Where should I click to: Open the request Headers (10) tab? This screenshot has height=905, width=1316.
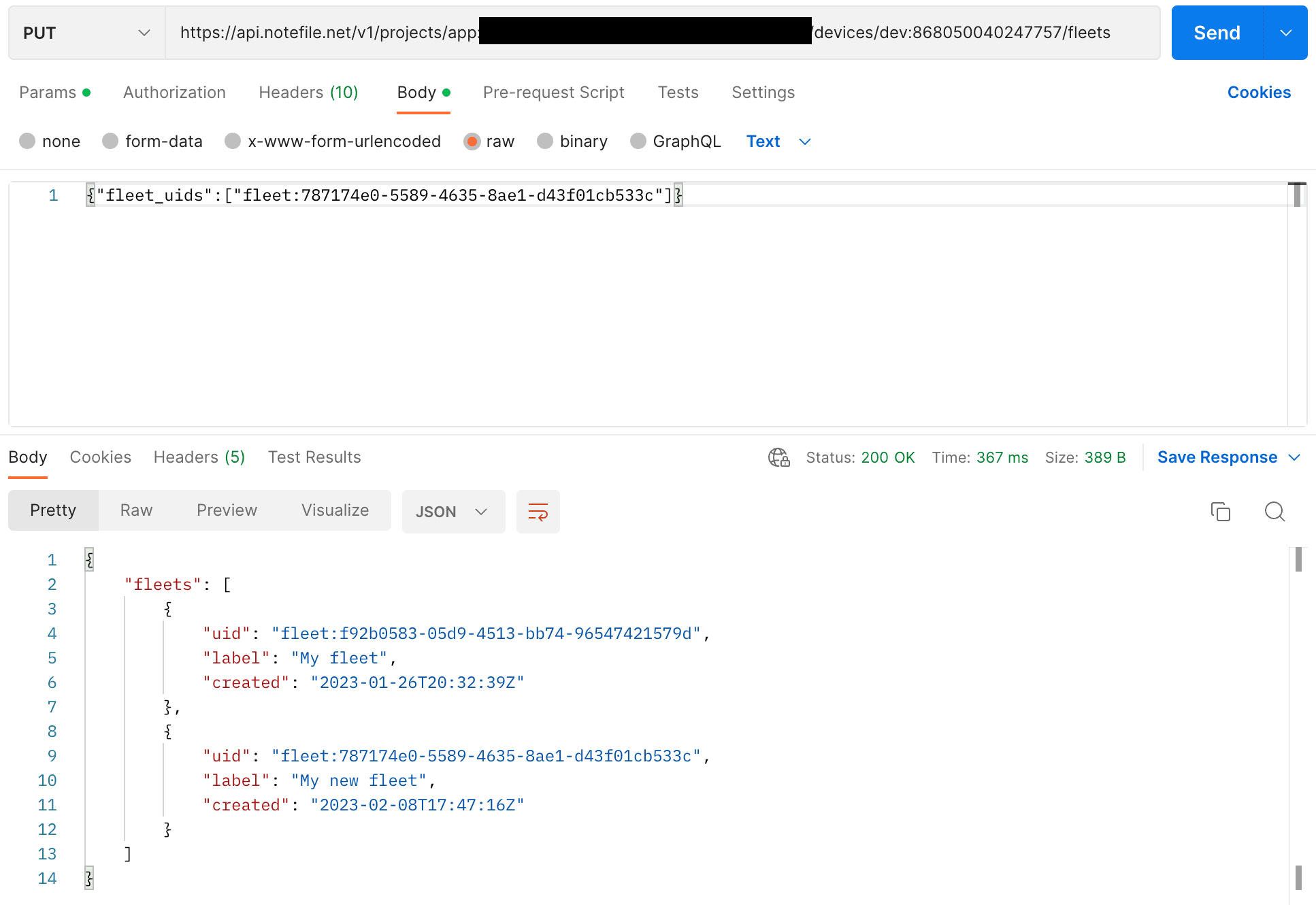[x=308, y=93]
